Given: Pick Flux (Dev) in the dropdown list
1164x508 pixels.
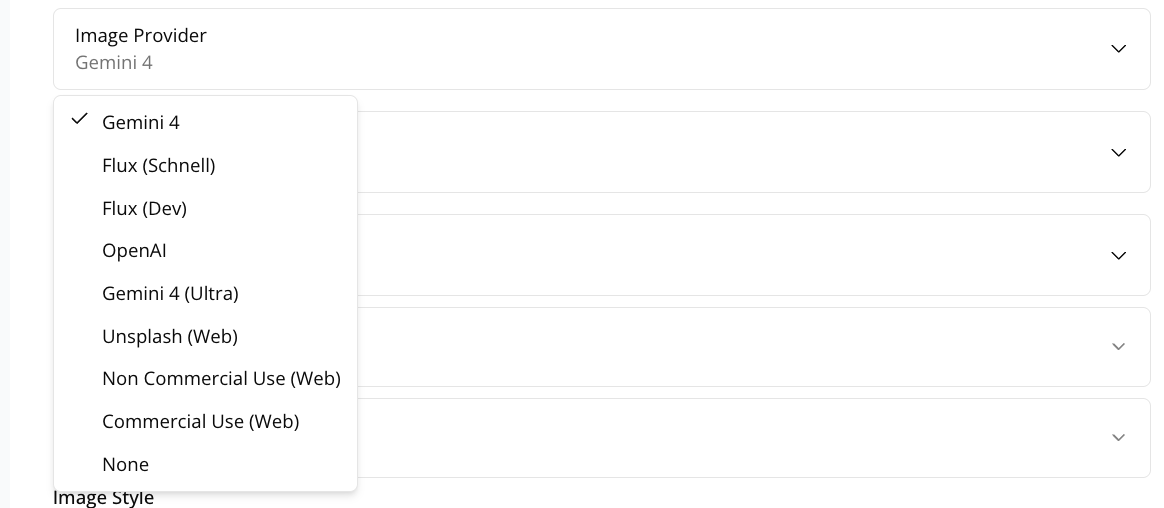Looking at the screenshot, I should (x=144, y=208).
